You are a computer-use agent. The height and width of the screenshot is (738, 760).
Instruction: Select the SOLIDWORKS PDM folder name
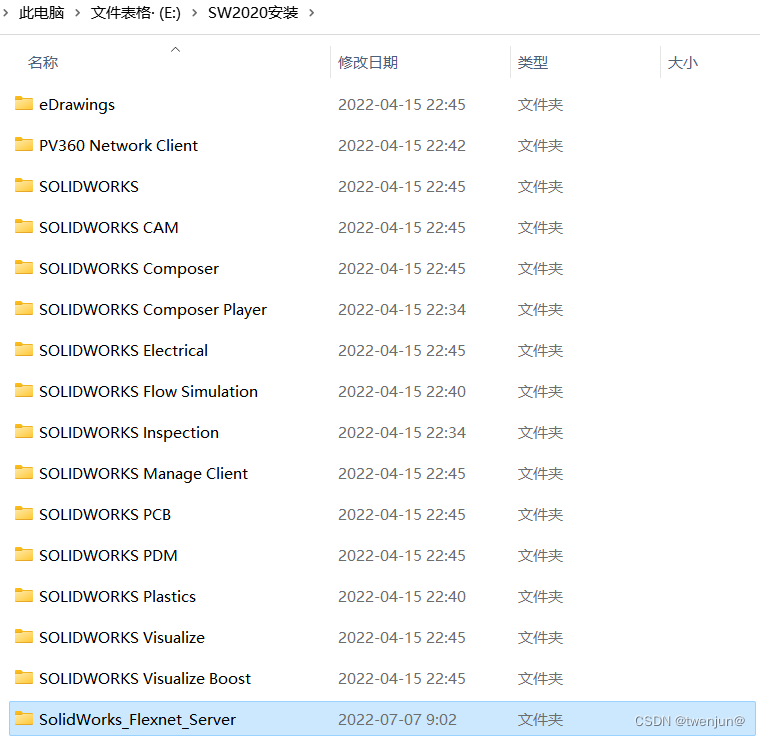(x=108, y=556)
